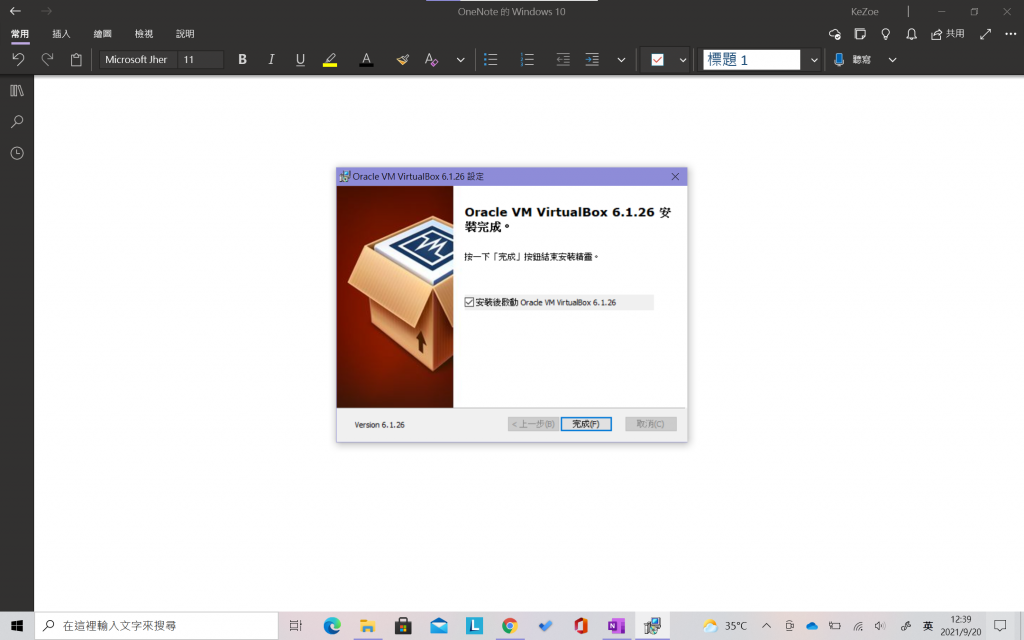Apply the font color button
Image resolution: width=1024 pixels, height=640 pixels.
pos(366,59)
